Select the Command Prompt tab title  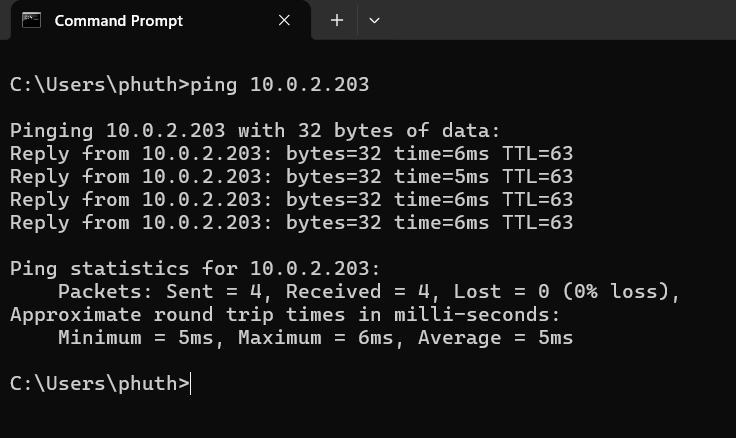(118, 21)
